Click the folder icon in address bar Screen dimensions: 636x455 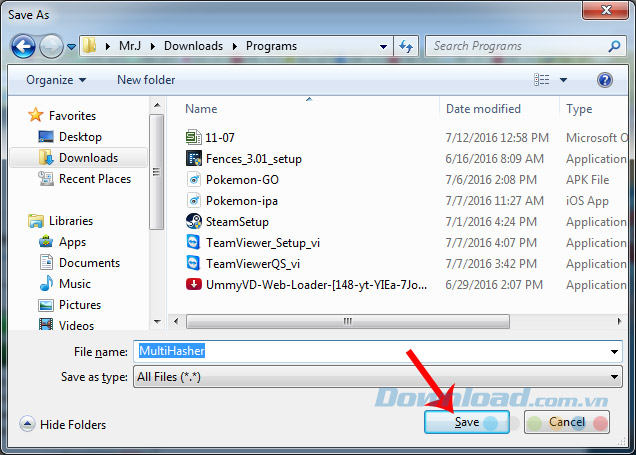click(x=89, y=46)
